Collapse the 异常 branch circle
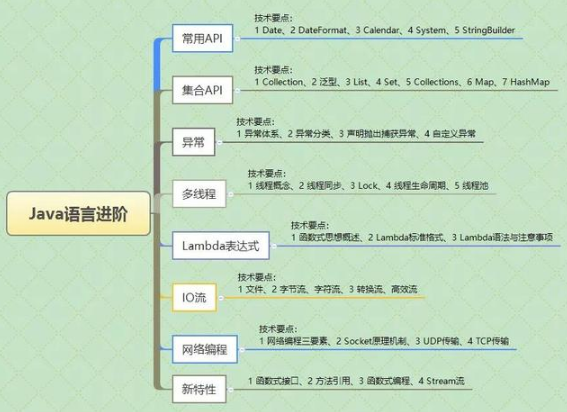The width and height of the screenshot is (567, 412). (x=219, y=143)
